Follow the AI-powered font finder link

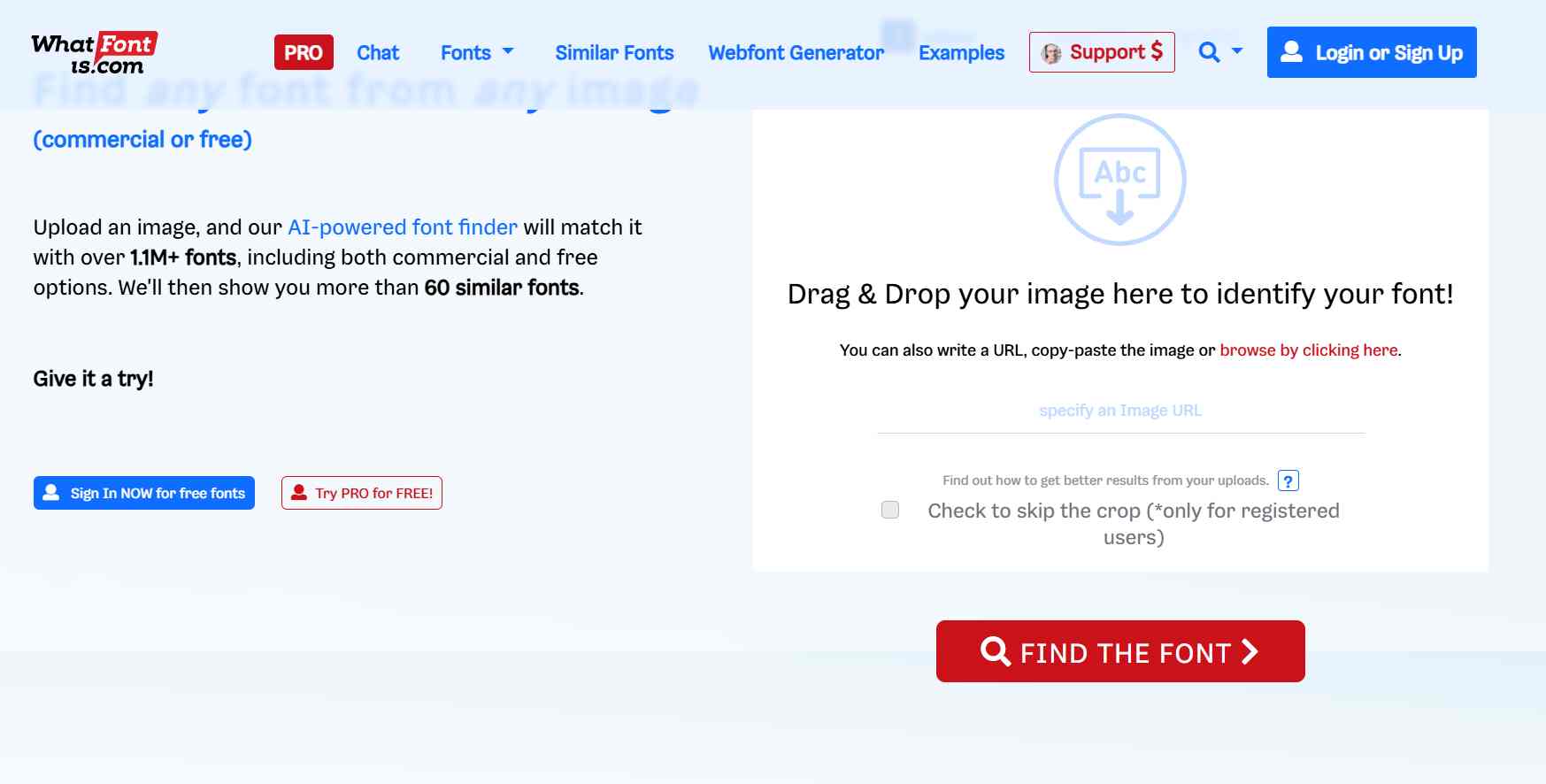[403, 227]
